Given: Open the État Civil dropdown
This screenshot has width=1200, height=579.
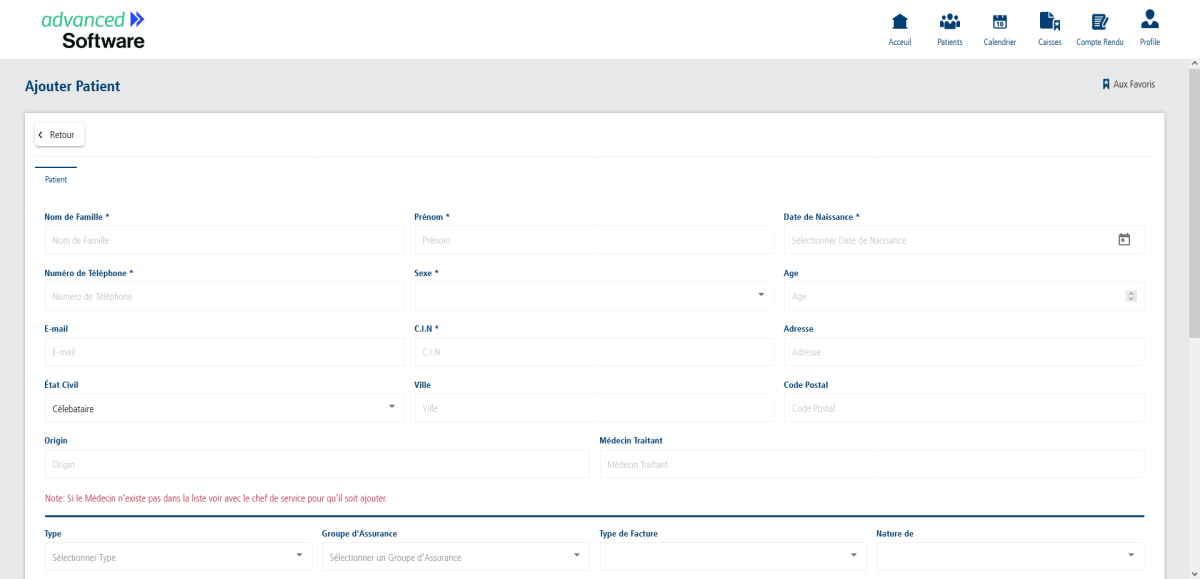Looking at the screenshot, I should coord(391,407).
